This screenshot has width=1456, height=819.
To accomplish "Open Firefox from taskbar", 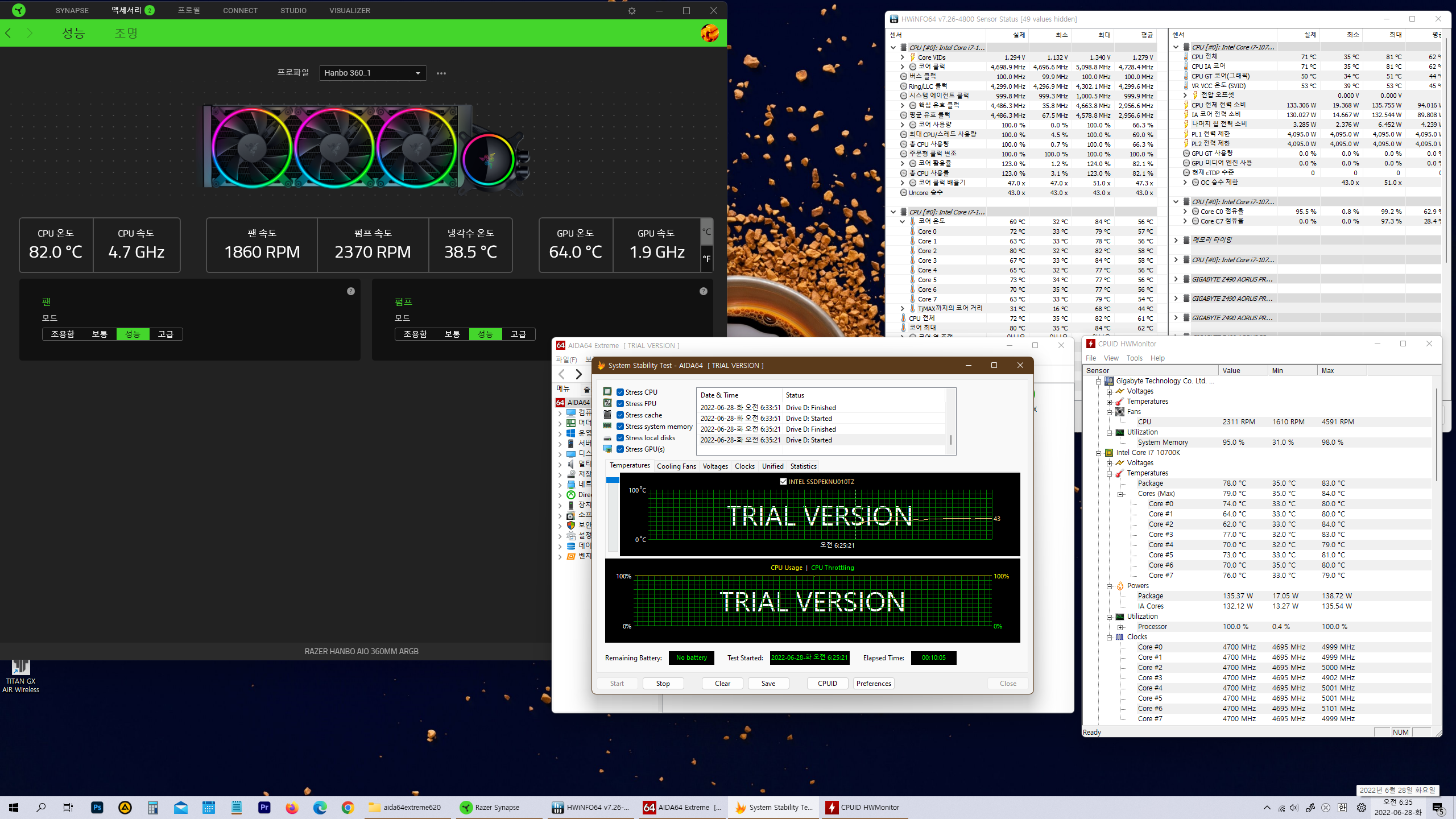I will coord(292,807).
